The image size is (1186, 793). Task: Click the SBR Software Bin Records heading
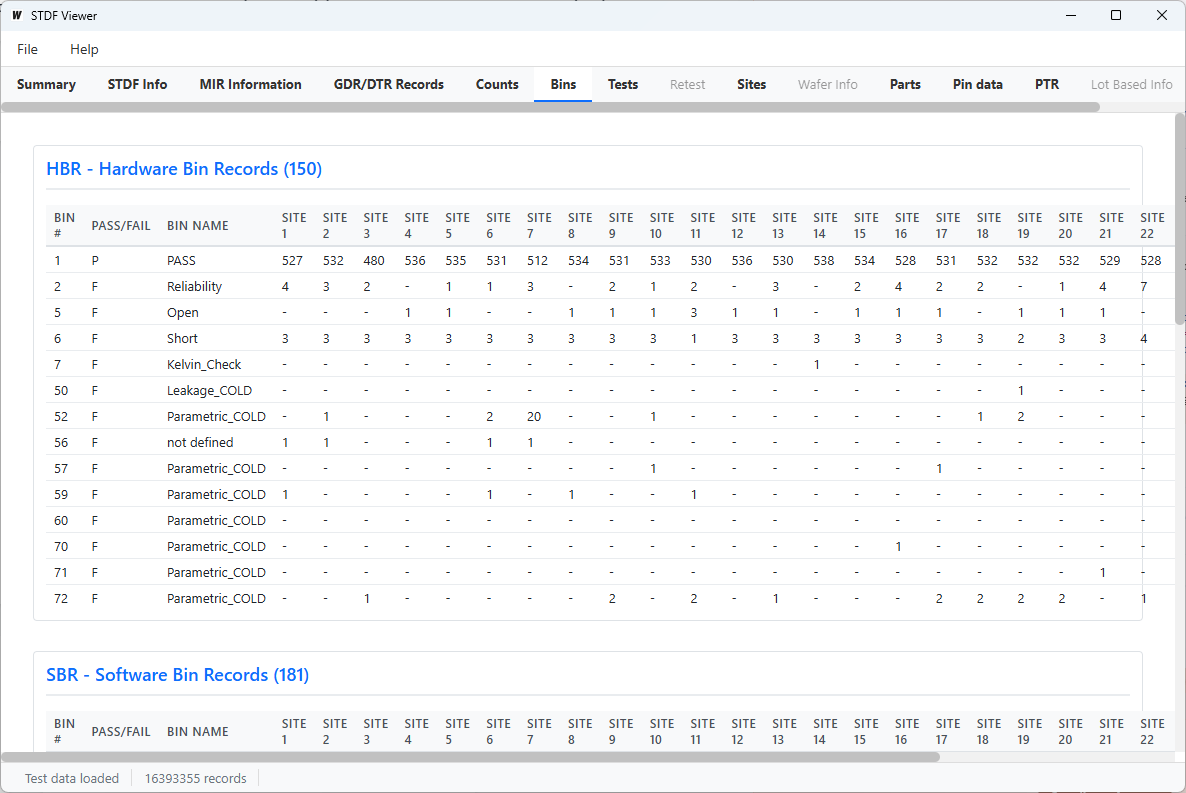(x=177, y=675)
